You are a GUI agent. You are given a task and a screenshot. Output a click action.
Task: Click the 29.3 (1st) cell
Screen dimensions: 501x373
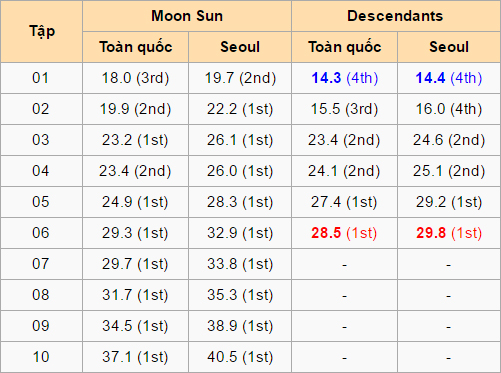[135, 233]
